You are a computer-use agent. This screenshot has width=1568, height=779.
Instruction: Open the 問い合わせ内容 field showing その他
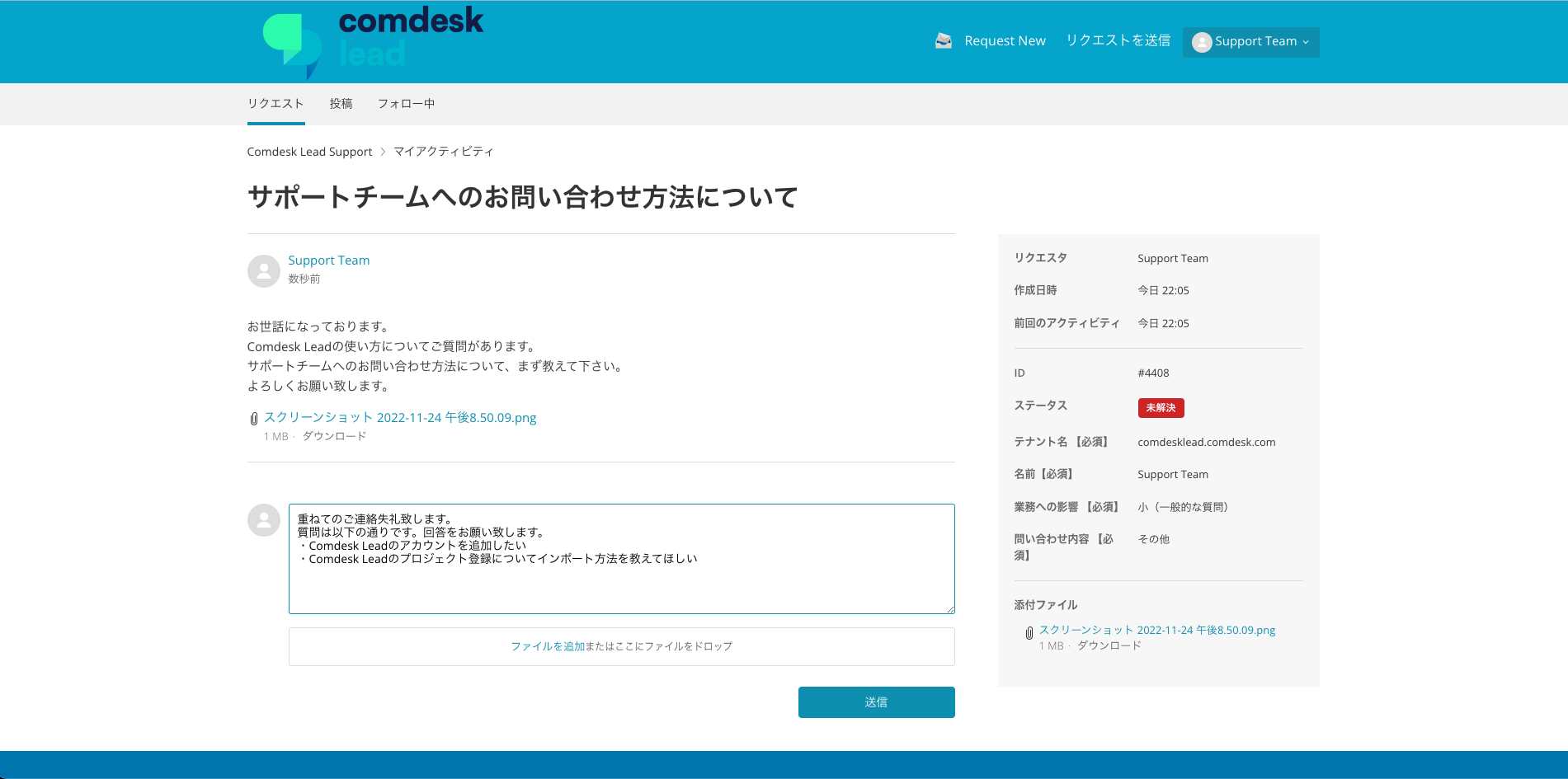click(1154, 538)
